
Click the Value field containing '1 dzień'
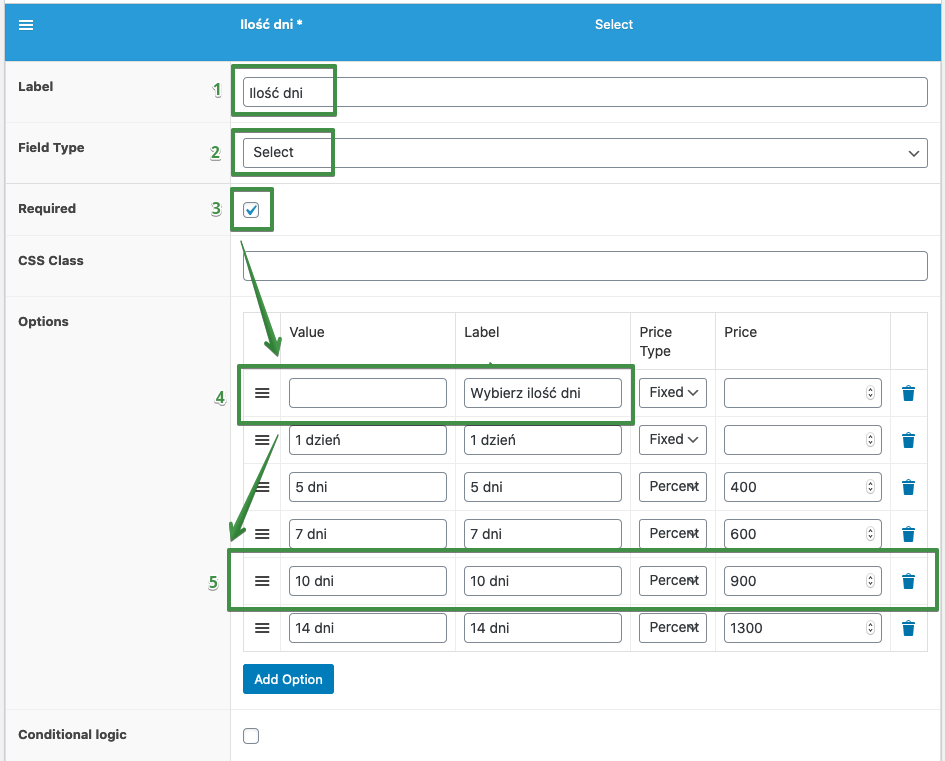368,440
